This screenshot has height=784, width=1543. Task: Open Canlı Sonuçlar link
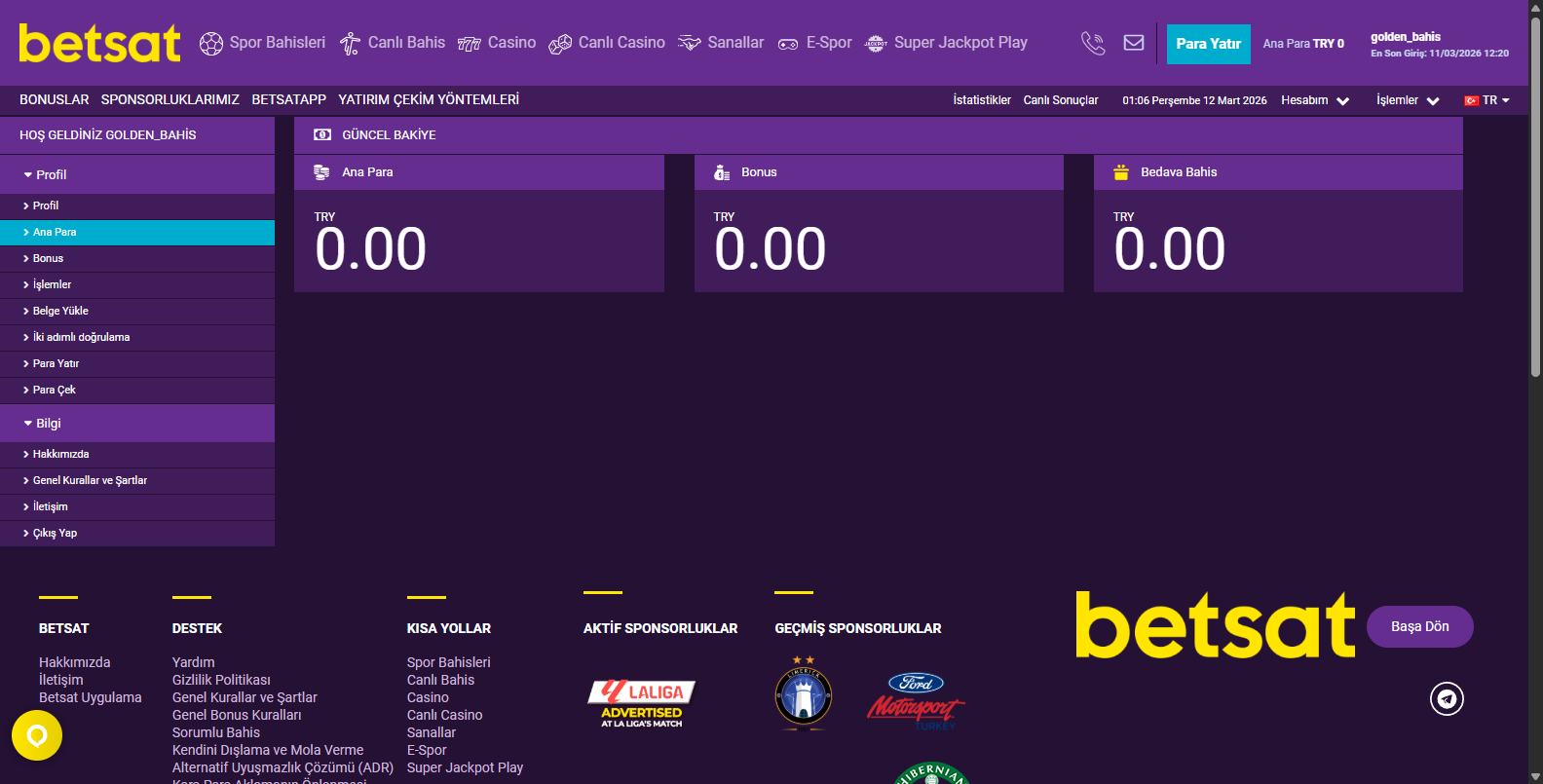[x=1061, y=100]
